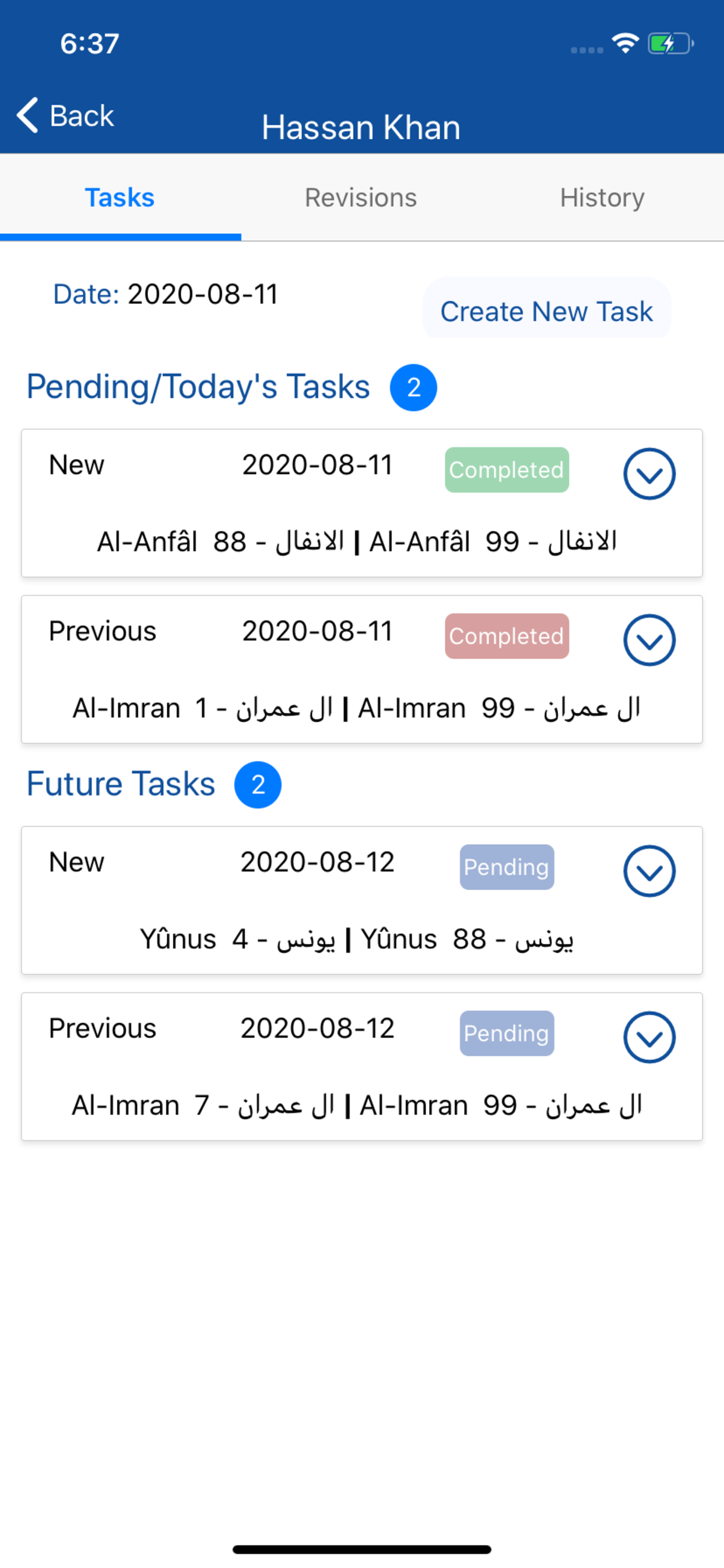This screenshot has width=724, height=1568.
Task: Tap the back chevron arrow icon
Action: point(28,115)
